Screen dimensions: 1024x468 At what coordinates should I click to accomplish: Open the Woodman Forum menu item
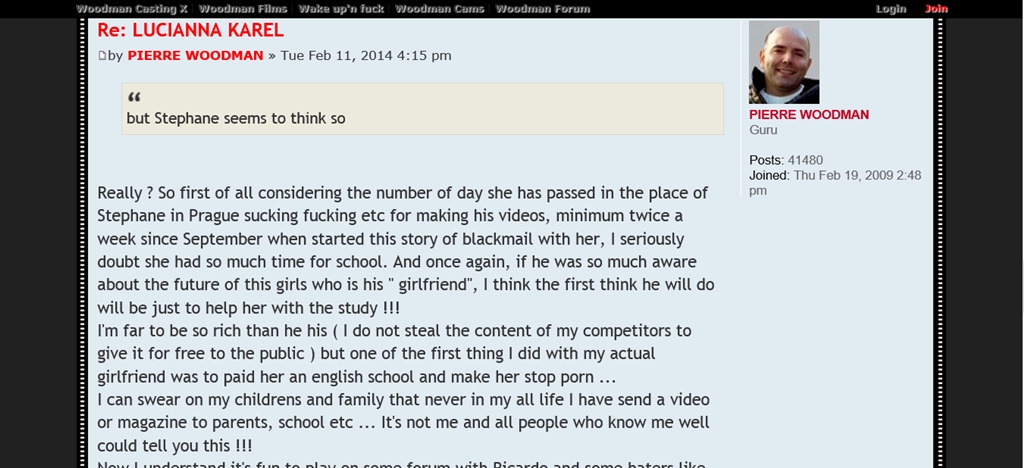(543, 9)
